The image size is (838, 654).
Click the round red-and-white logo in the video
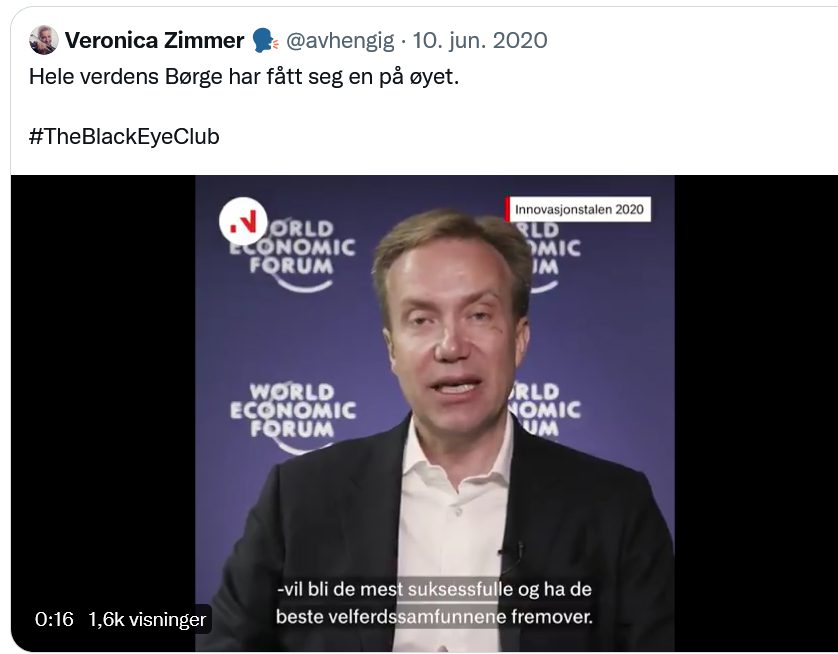[x=243, y=221]
